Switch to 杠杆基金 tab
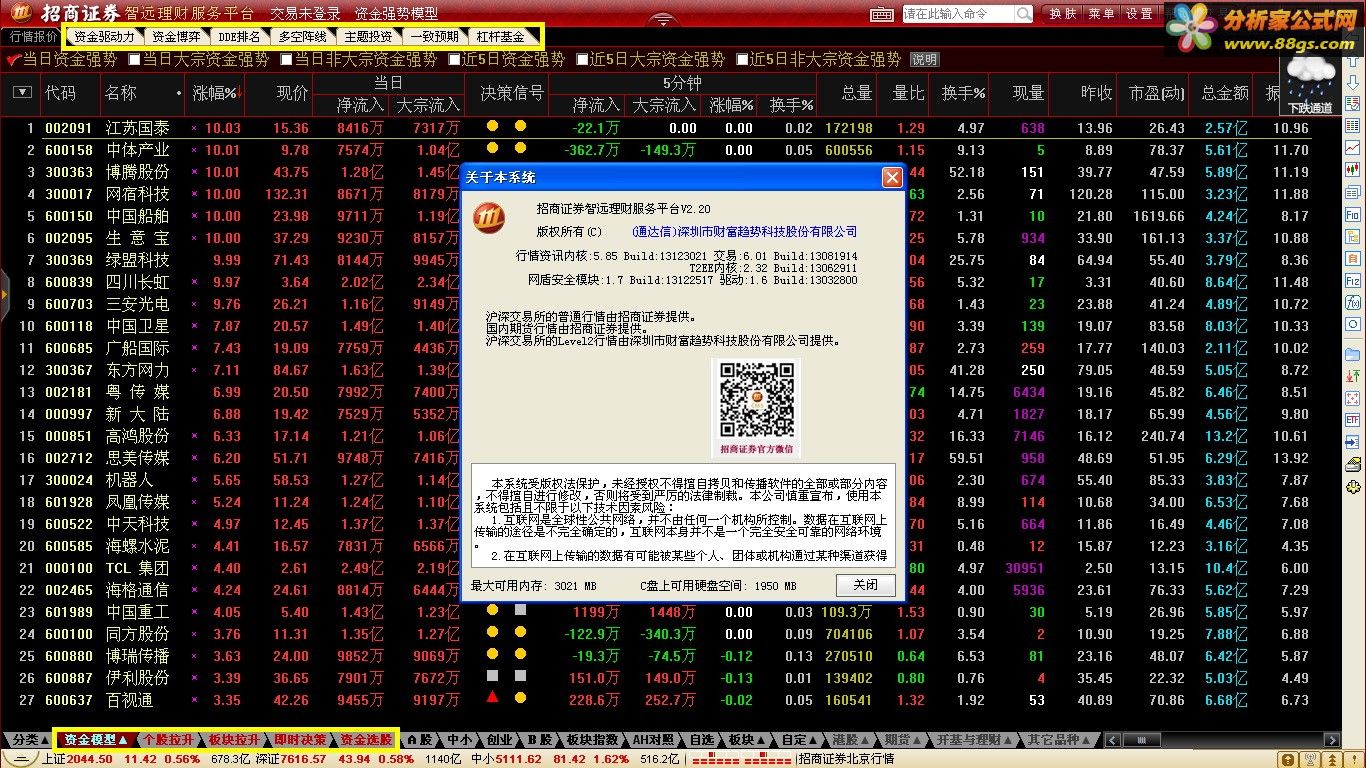 [501, 37]
